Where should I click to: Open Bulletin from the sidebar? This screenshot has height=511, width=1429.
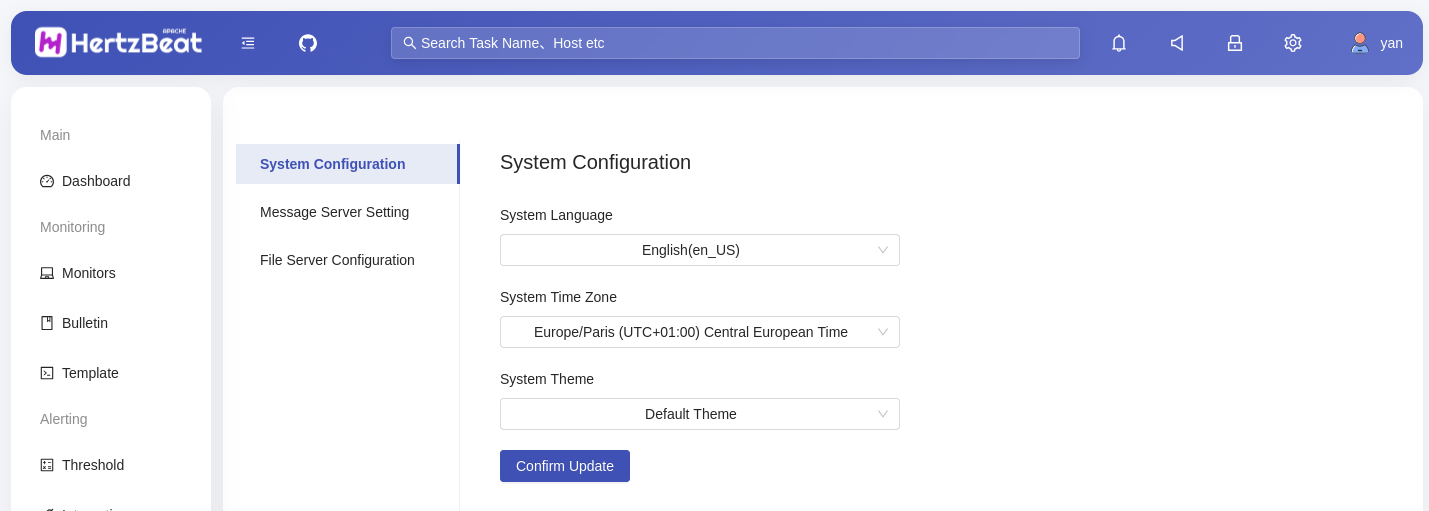[x=84, y=323]
